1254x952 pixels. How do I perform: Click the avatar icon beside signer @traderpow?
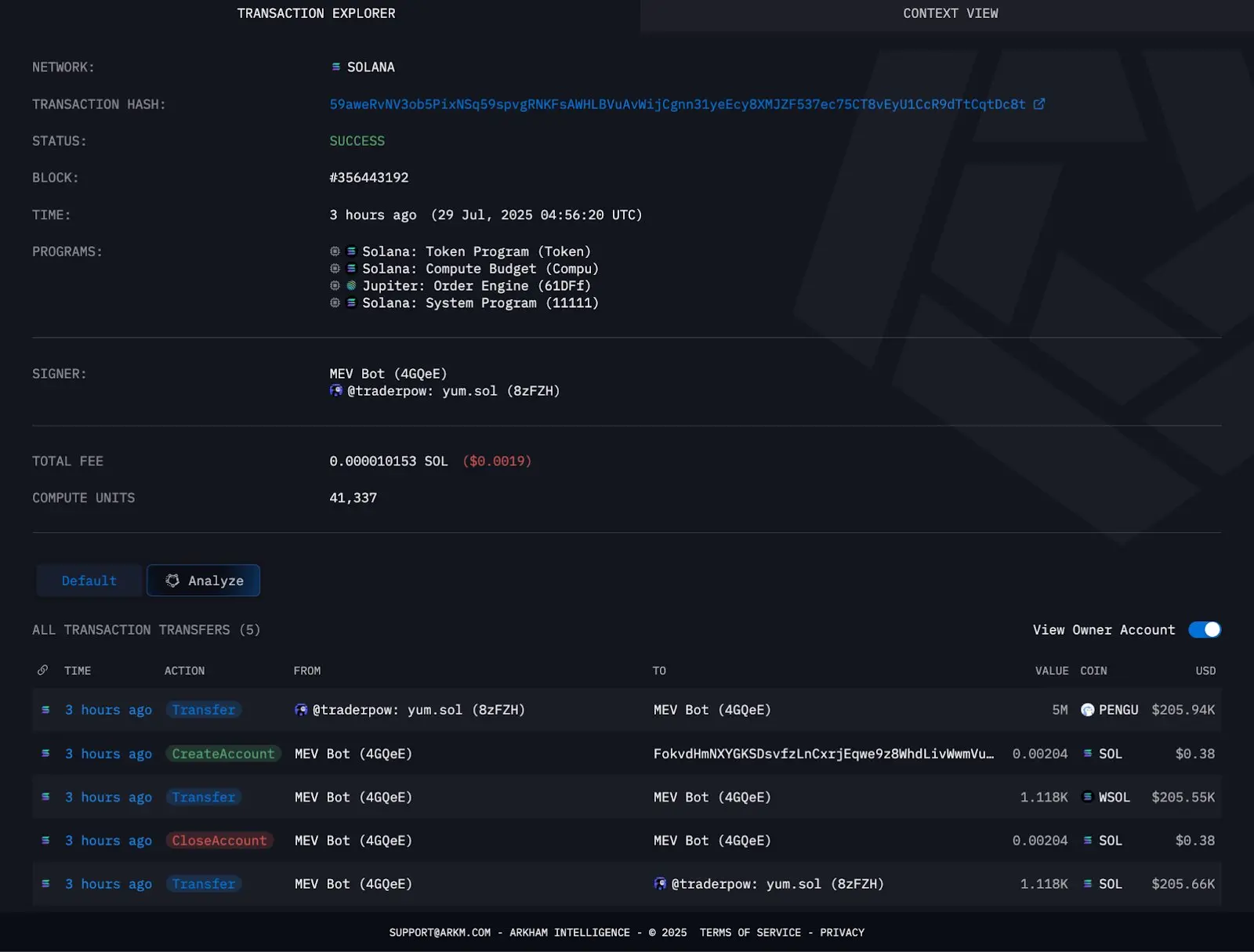[x=336, y=390]
